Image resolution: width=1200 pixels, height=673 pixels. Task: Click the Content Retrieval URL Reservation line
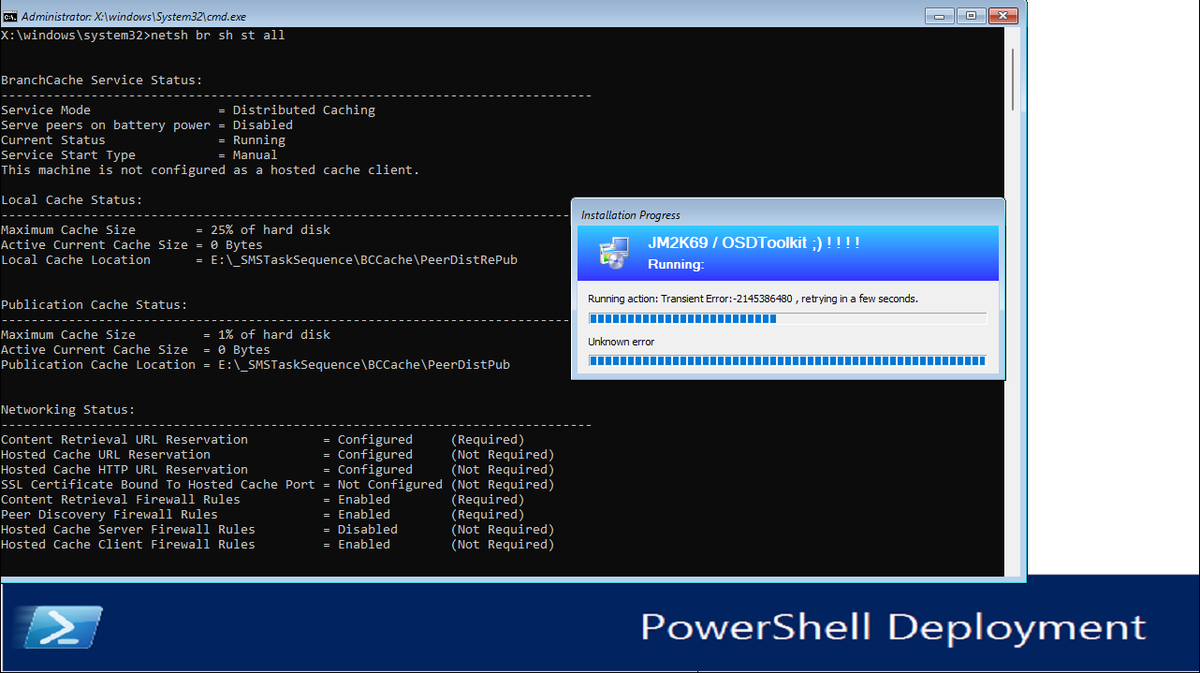[263, 440]
